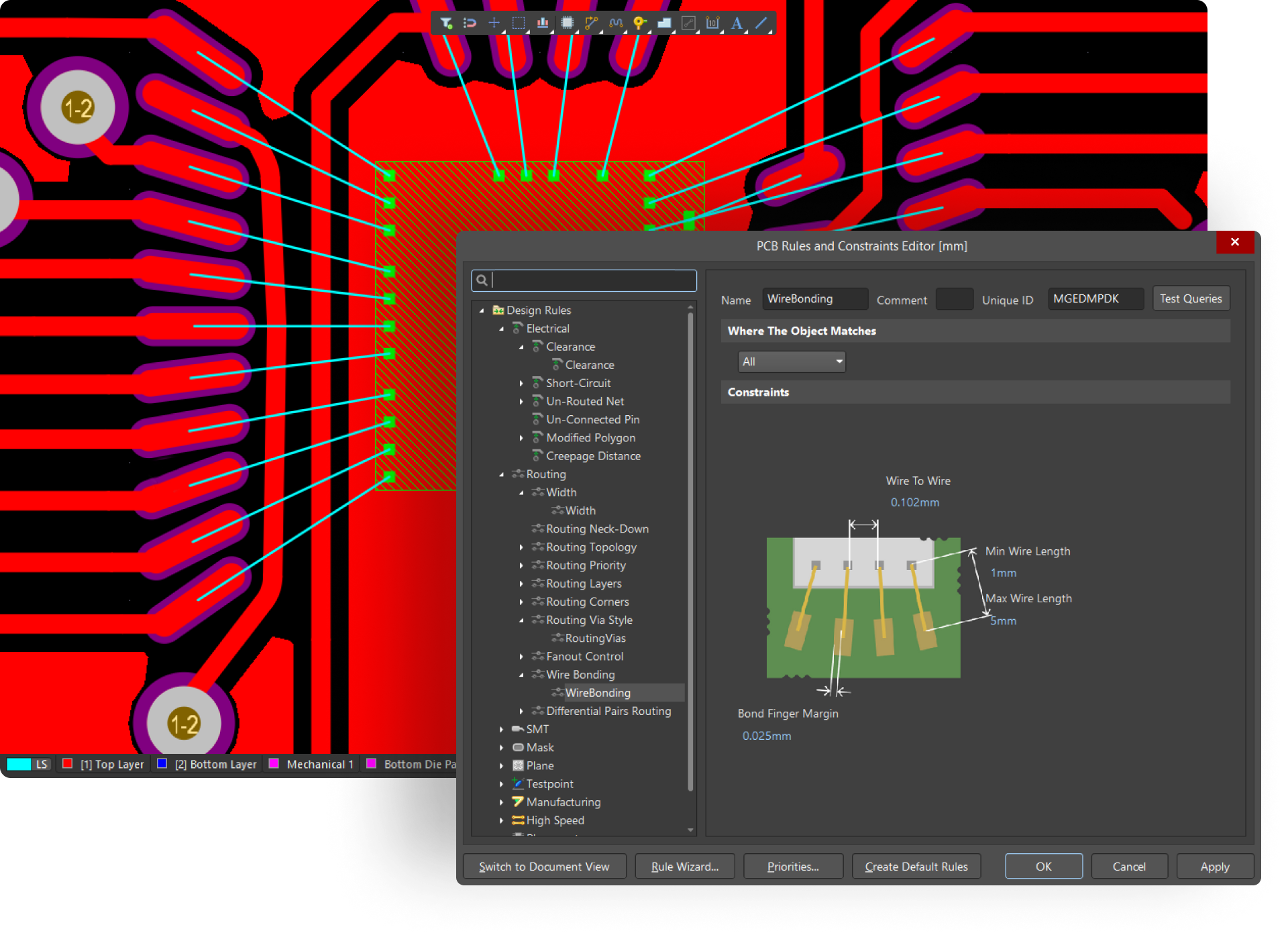Collapse the Electrical rules category
This screenshot has width=1288, height=939.
click(x=501, y=329)
